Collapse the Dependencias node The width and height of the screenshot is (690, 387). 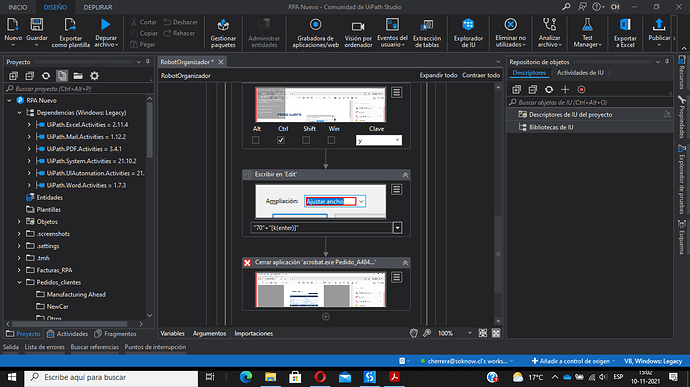pyautogui.click(x=19, y=113)
